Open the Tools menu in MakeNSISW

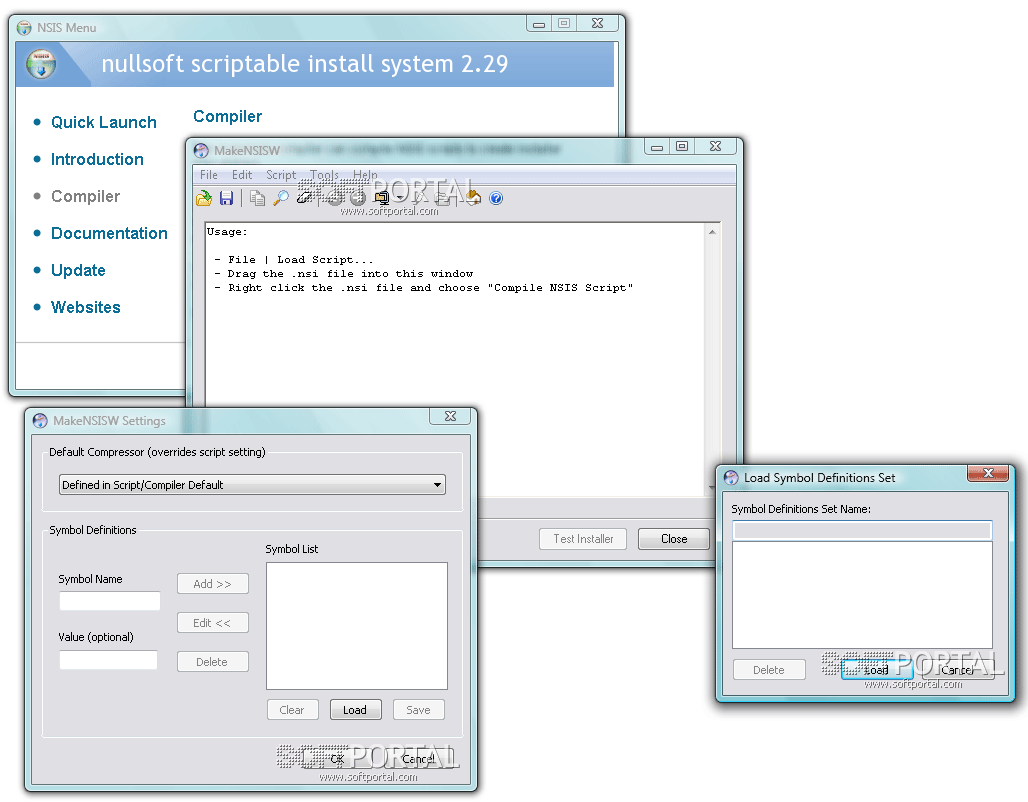[324, 174]
